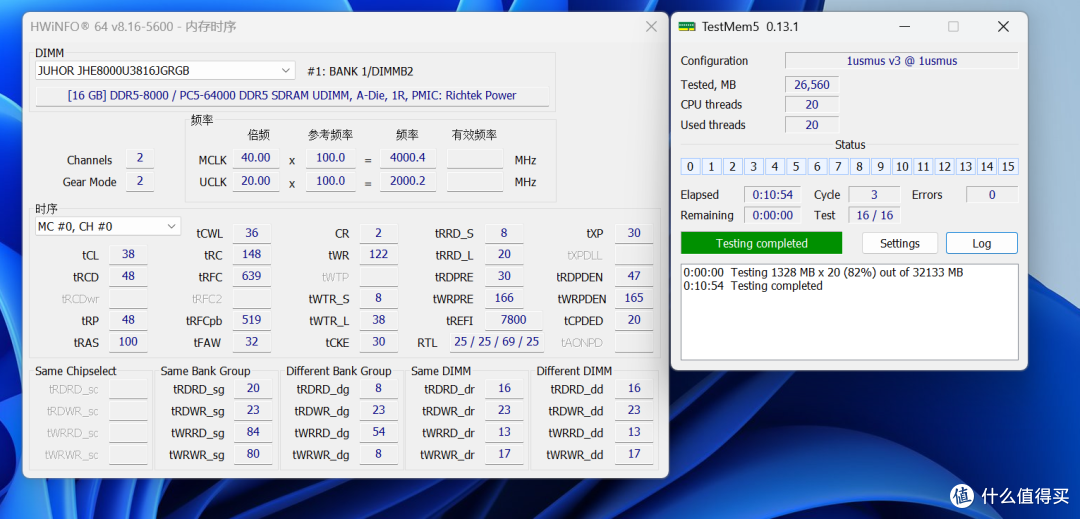Click the tWR value 122

tap(379, 254)
